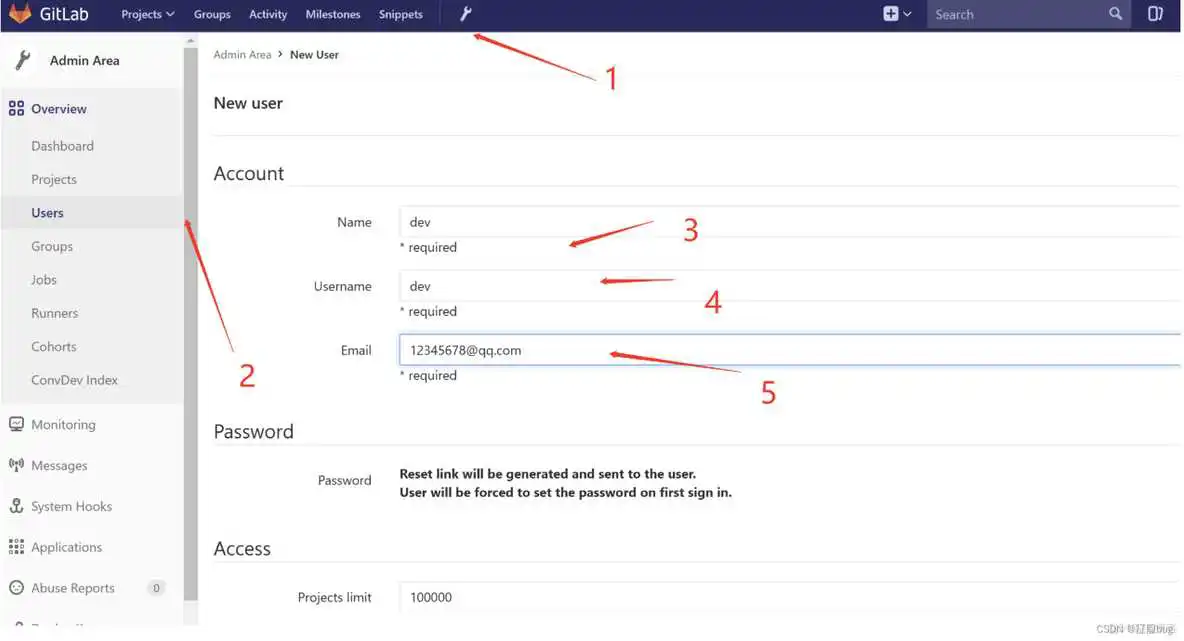Expand the dropdown arrow beside plus icon
This screenshot has height=641, width=1184.
click(x=907, y=14)
